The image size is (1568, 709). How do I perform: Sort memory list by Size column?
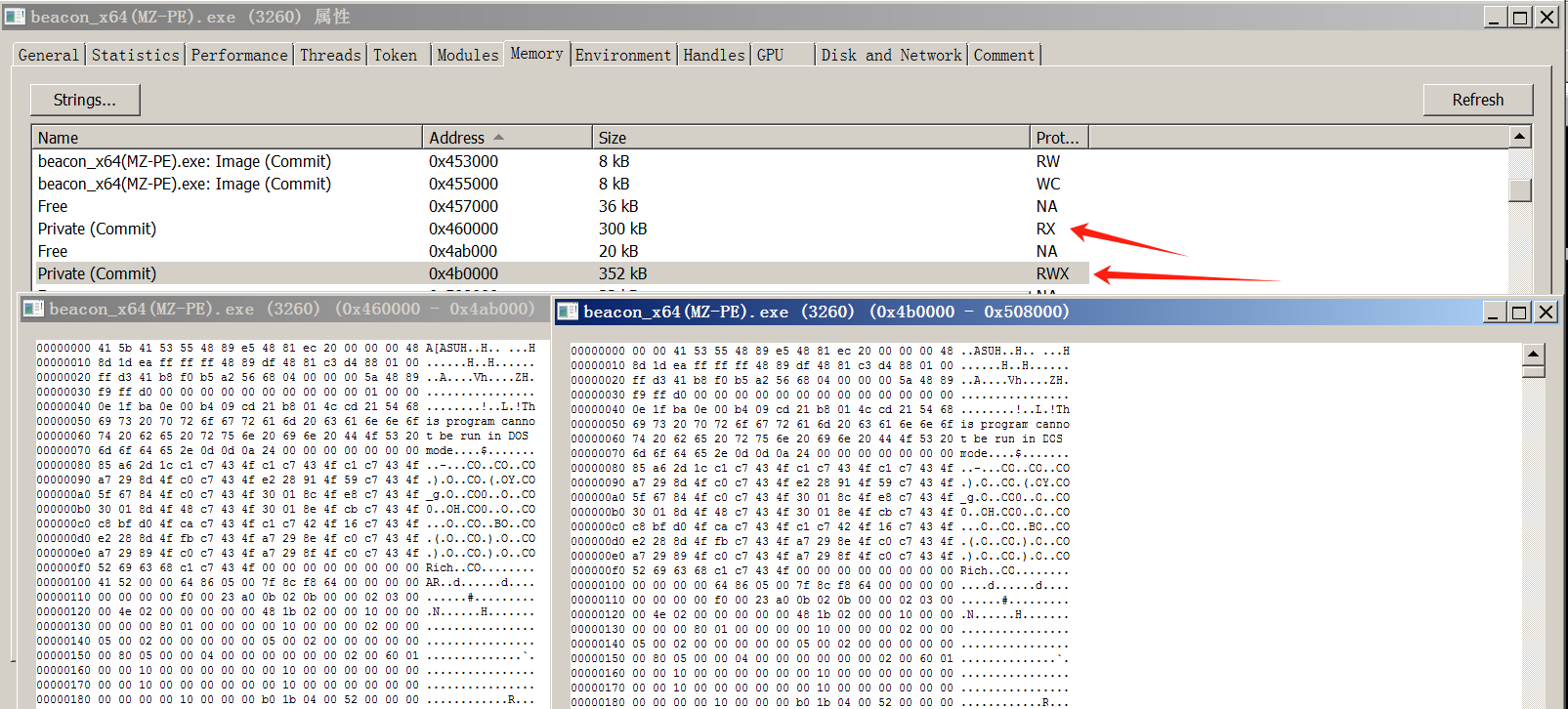click(809, 138)
